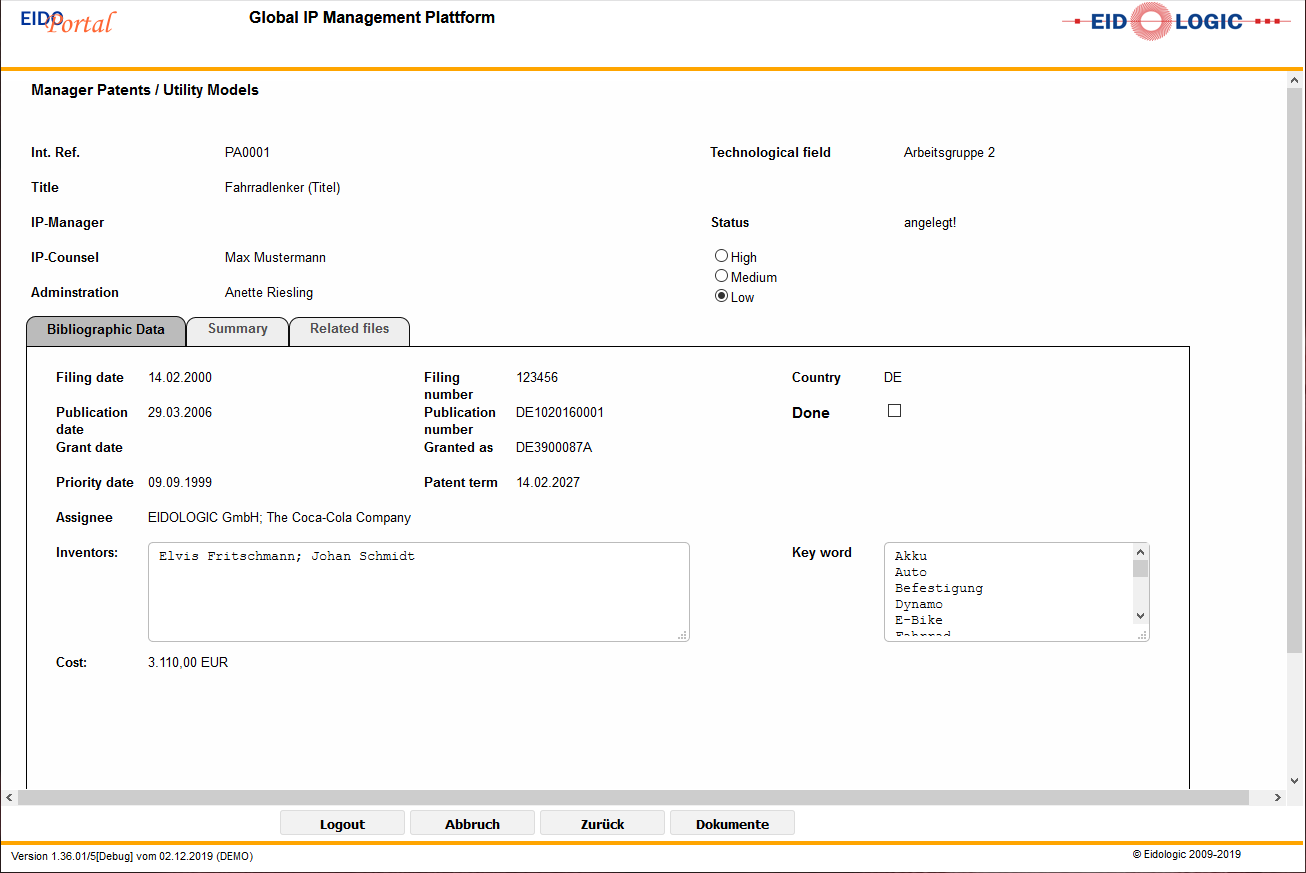This screenshot has width=1306, height=873.
Task: Click Int. Ref. value PA0001
Action: pos(247,153)
